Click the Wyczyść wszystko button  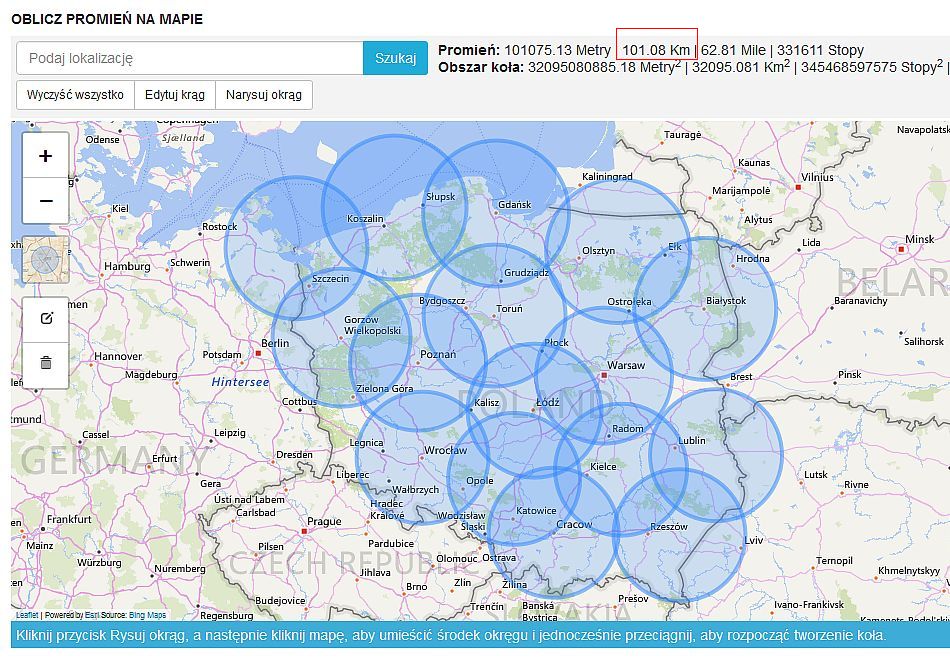pyautogui.click(x=75, y=95)
